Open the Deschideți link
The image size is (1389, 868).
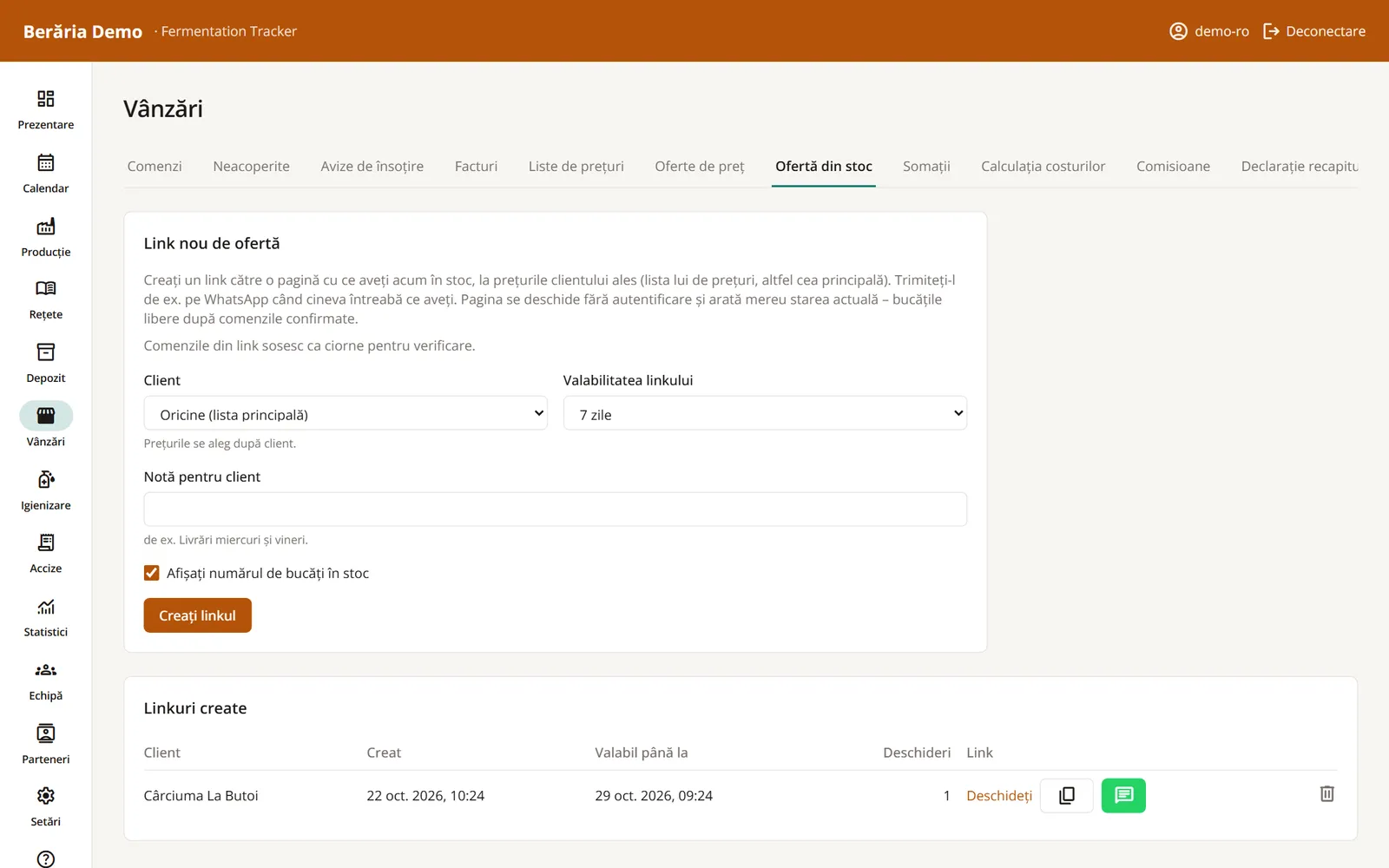coord(999,796)
